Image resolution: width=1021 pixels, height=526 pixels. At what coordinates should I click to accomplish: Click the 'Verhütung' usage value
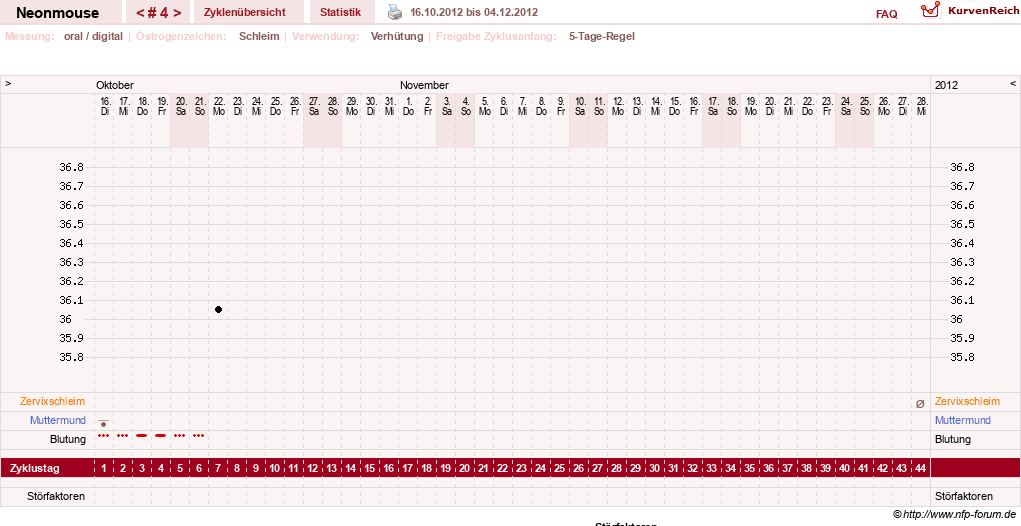click(x=397, y=36)
